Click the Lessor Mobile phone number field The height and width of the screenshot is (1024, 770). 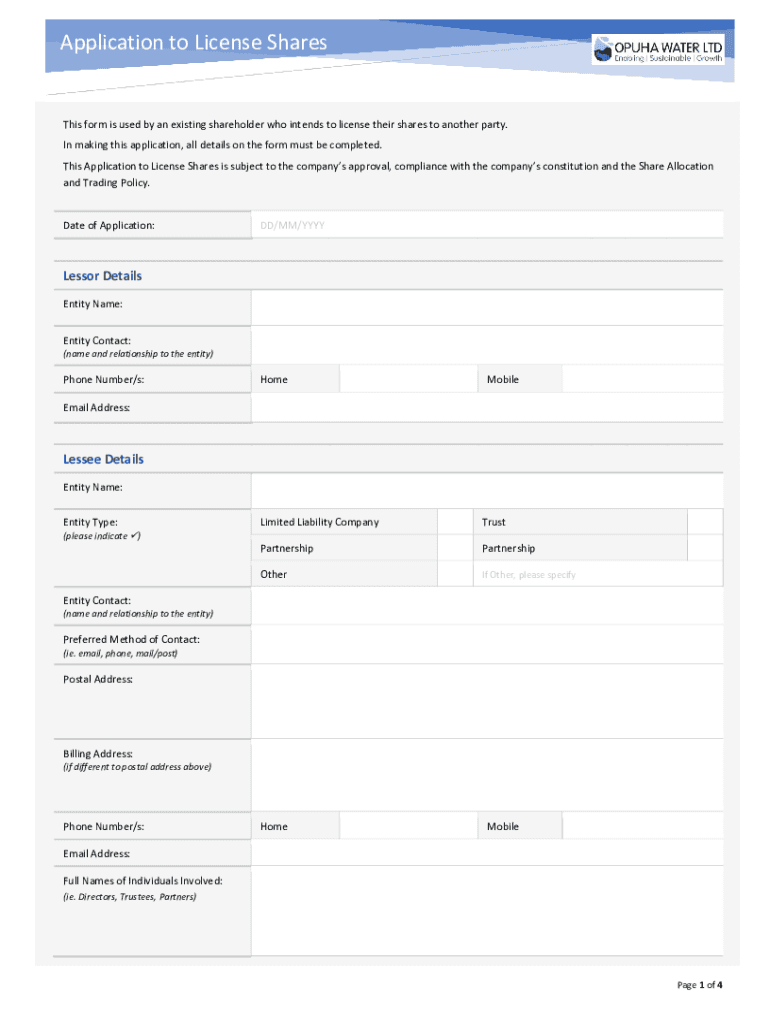(x=641, y=380)
